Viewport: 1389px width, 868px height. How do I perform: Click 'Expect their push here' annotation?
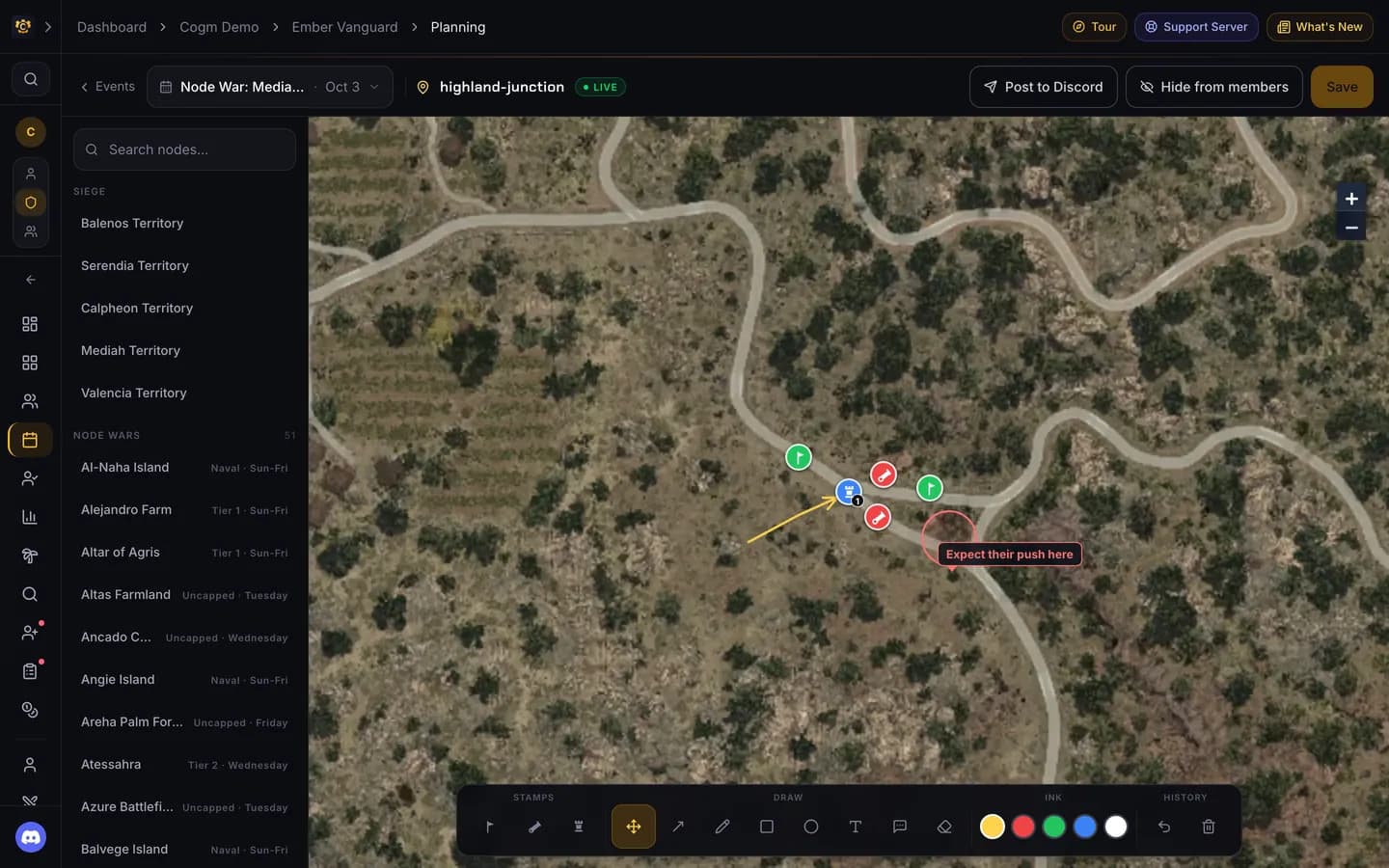[x=1009, y=555]
